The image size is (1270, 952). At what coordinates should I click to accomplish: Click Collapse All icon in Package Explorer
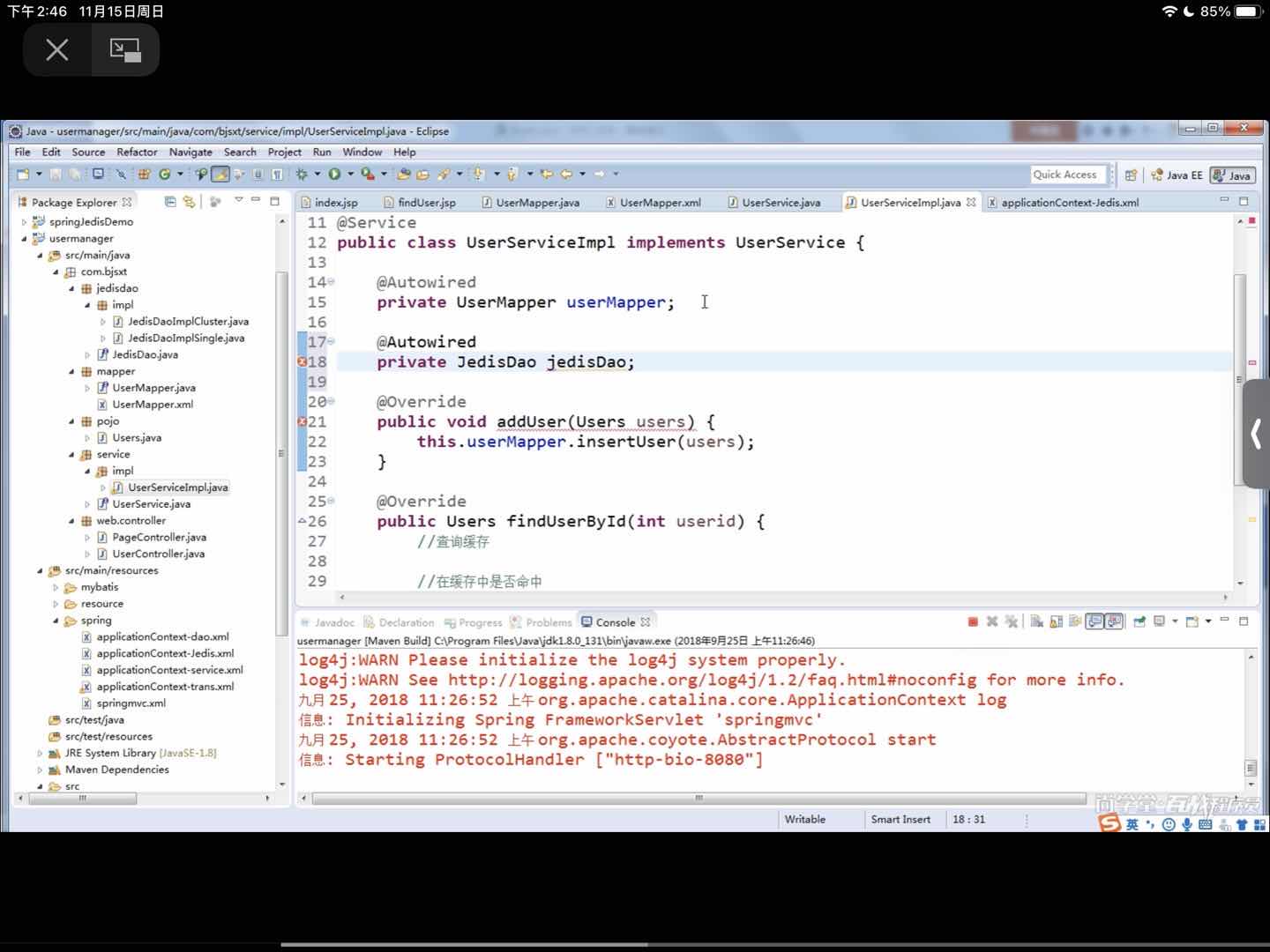170,202
